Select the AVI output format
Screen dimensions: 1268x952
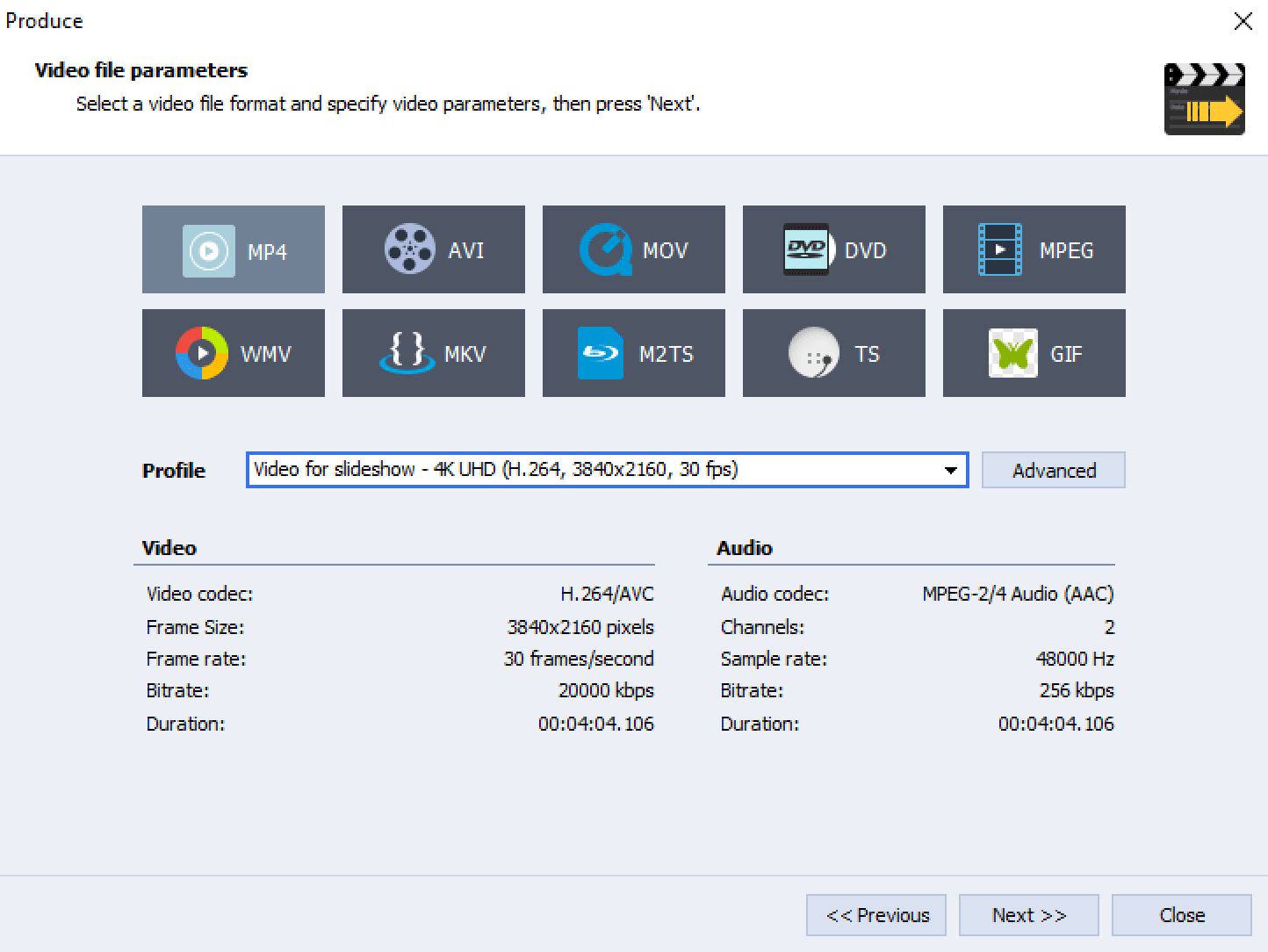click(x=433, y=249)
